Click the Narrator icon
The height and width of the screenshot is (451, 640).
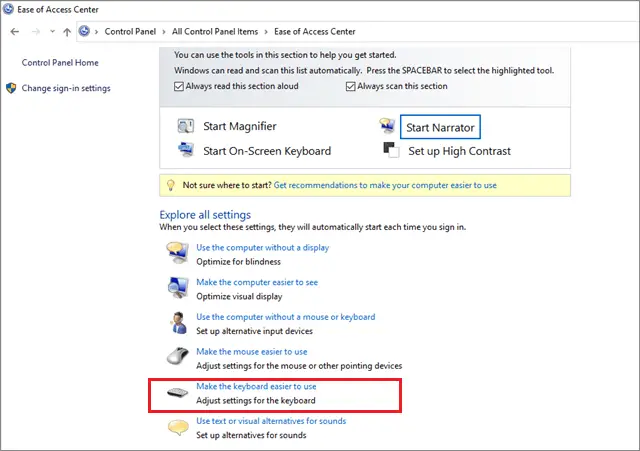(387, 126)
